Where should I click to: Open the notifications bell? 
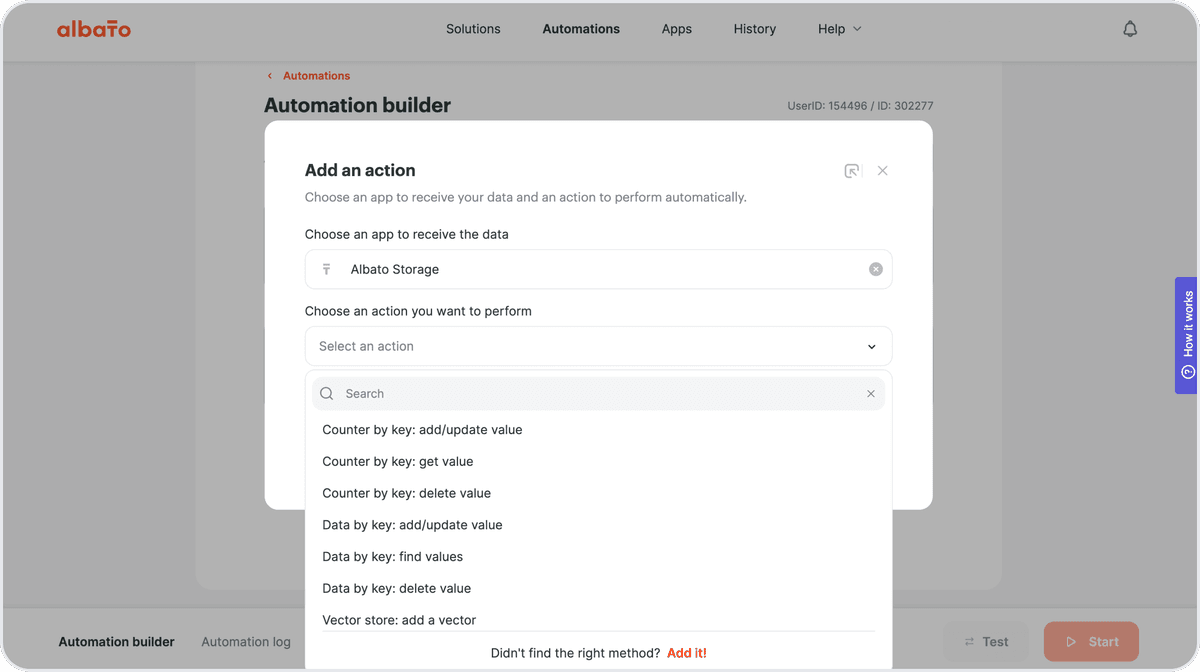[1130, 29]
